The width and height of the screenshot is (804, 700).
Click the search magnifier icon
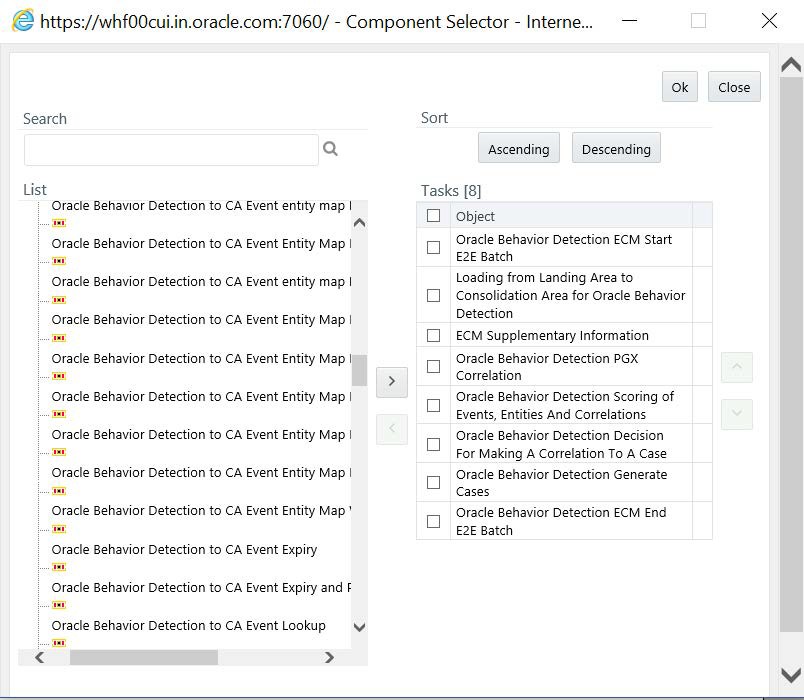331,148
